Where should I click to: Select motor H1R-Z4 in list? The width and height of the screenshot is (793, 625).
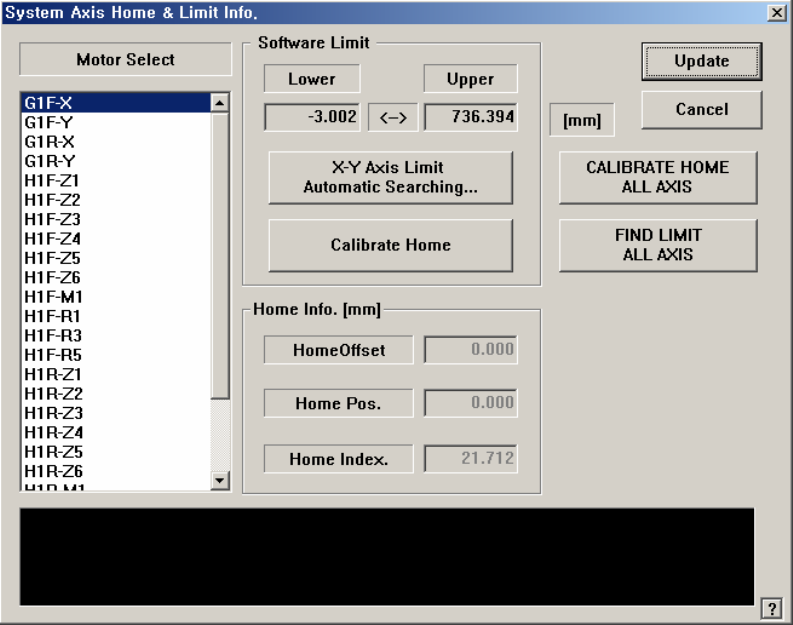pyautogui.click(x=116, y=432)
